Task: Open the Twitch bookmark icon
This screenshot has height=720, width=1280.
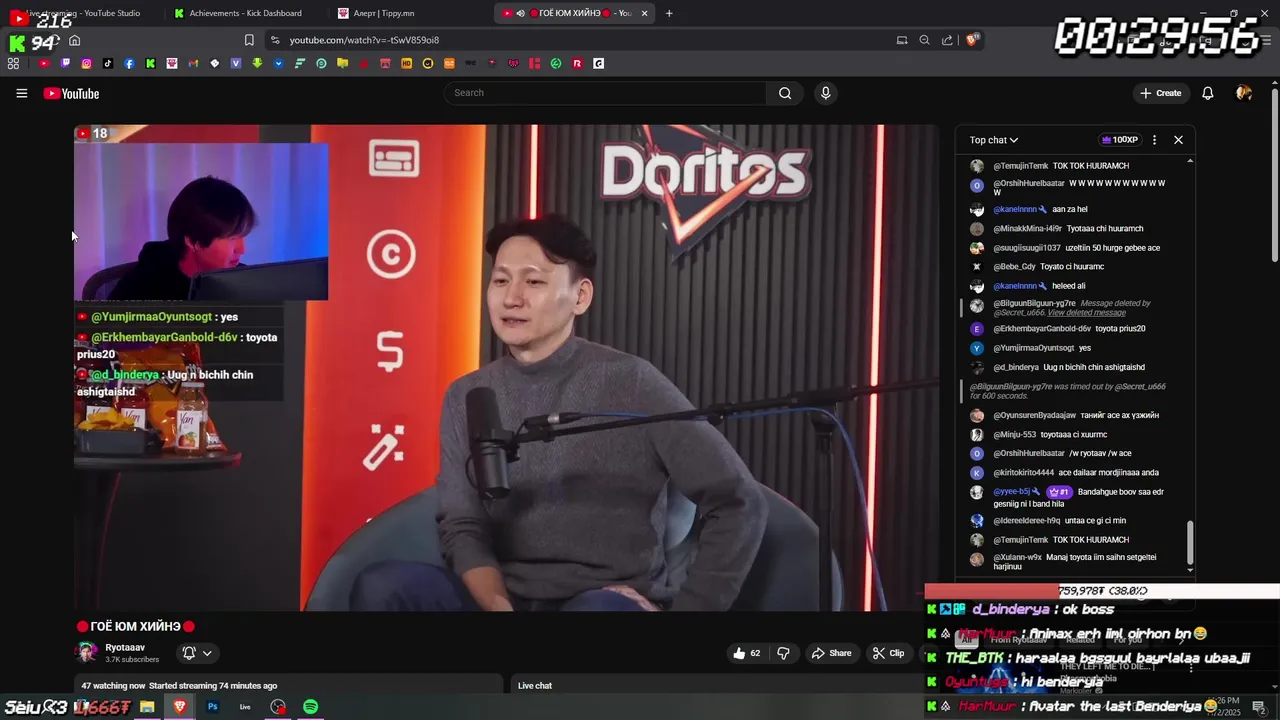Action: (65, 63)
